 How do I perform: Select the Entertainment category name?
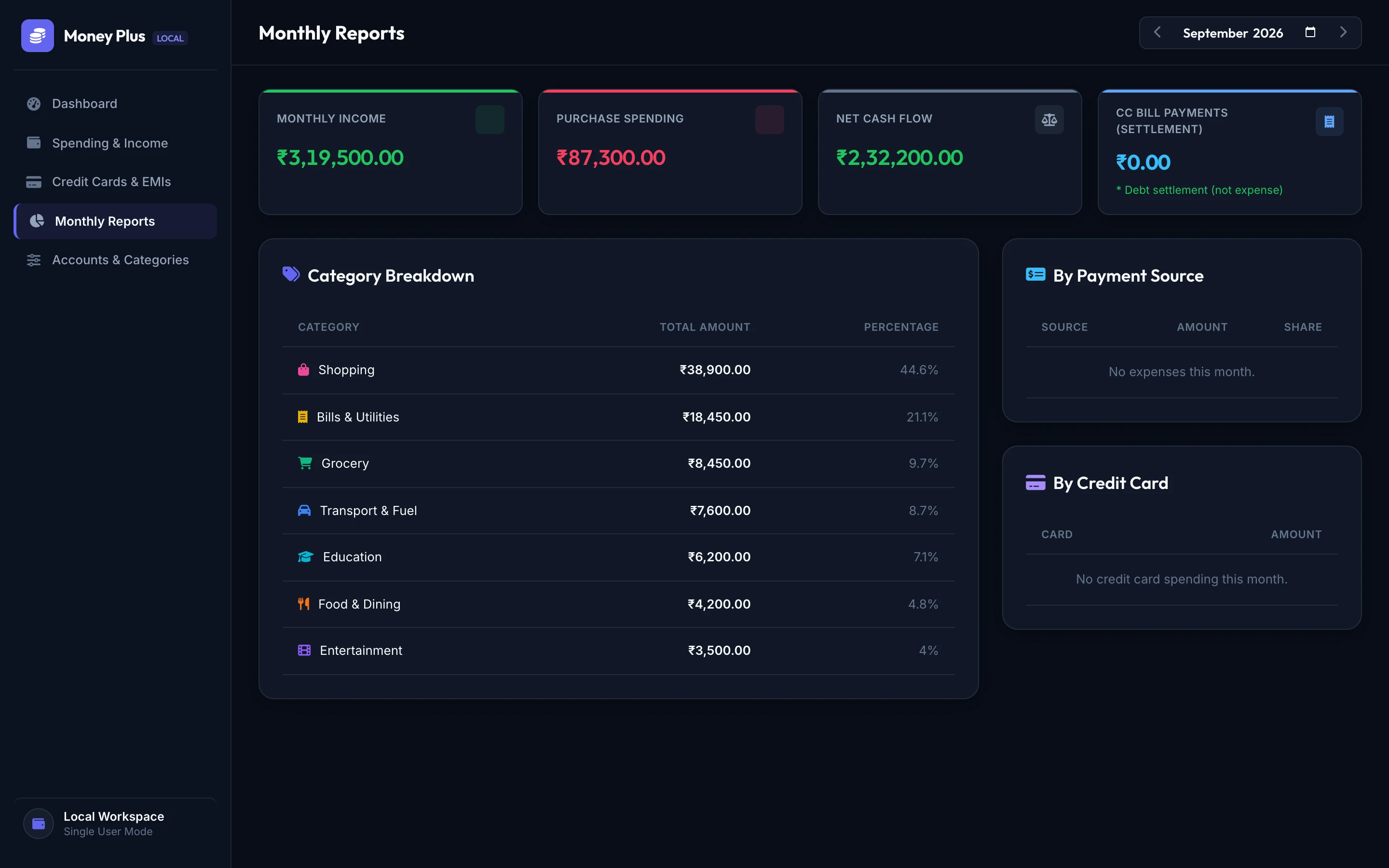pos(360,651)
